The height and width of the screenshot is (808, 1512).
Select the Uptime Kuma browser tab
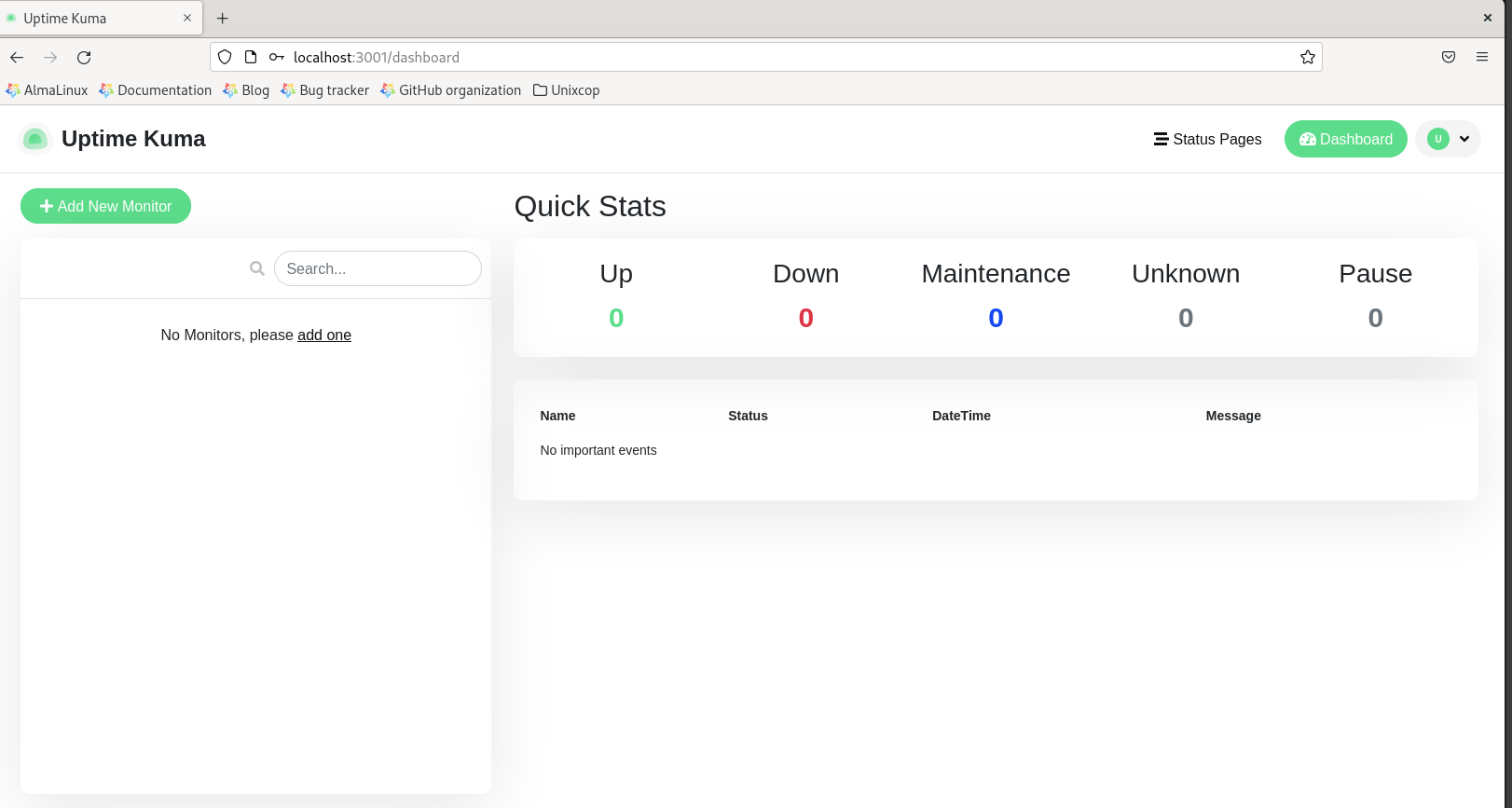[x=101, y=18]
